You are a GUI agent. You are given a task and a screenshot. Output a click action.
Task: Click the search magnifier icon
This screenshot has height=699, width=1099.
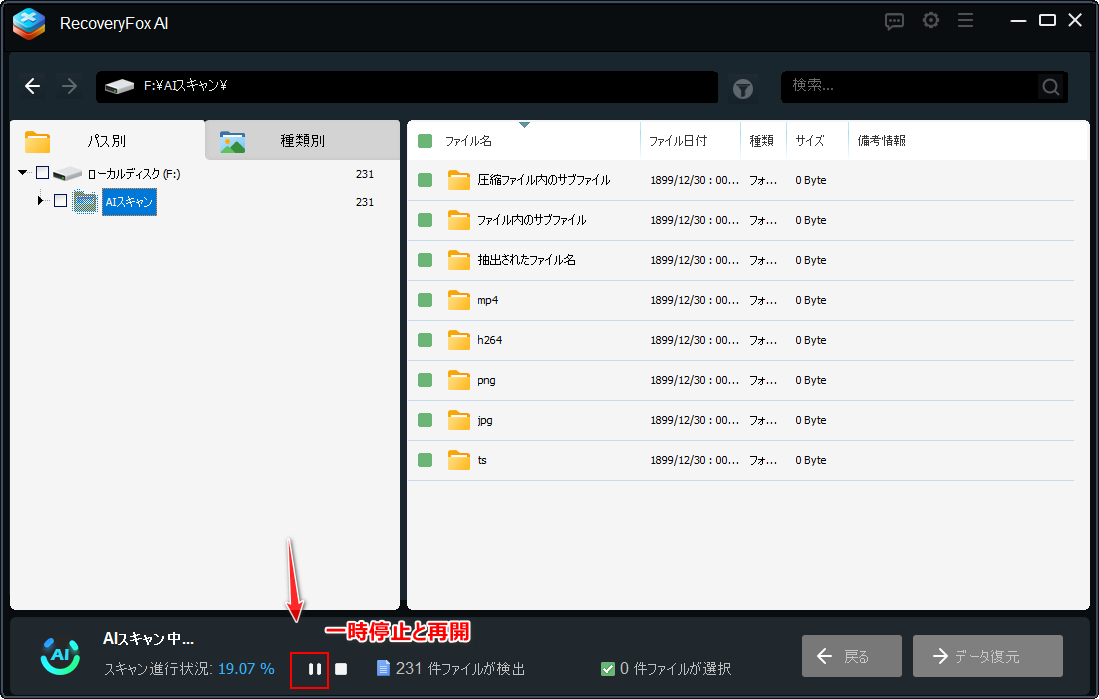[x=1051, y=87]
